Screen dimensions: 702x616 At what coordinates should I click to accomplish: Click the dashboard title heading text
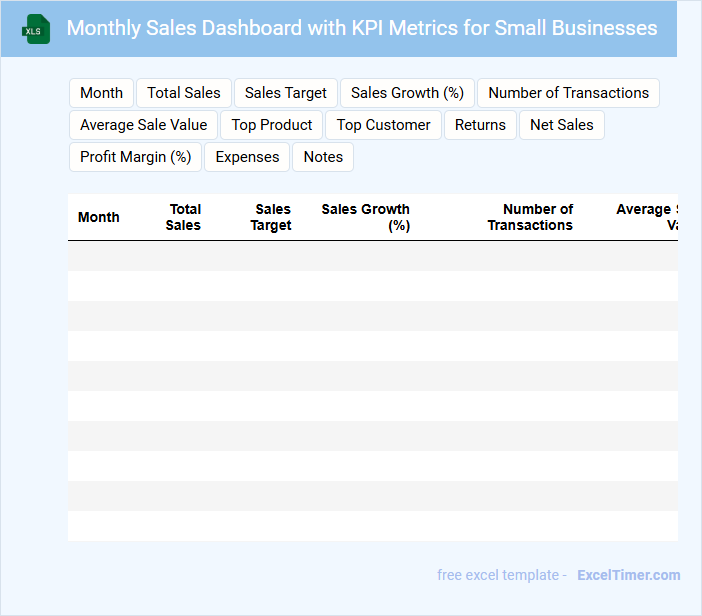click(362, 28)
